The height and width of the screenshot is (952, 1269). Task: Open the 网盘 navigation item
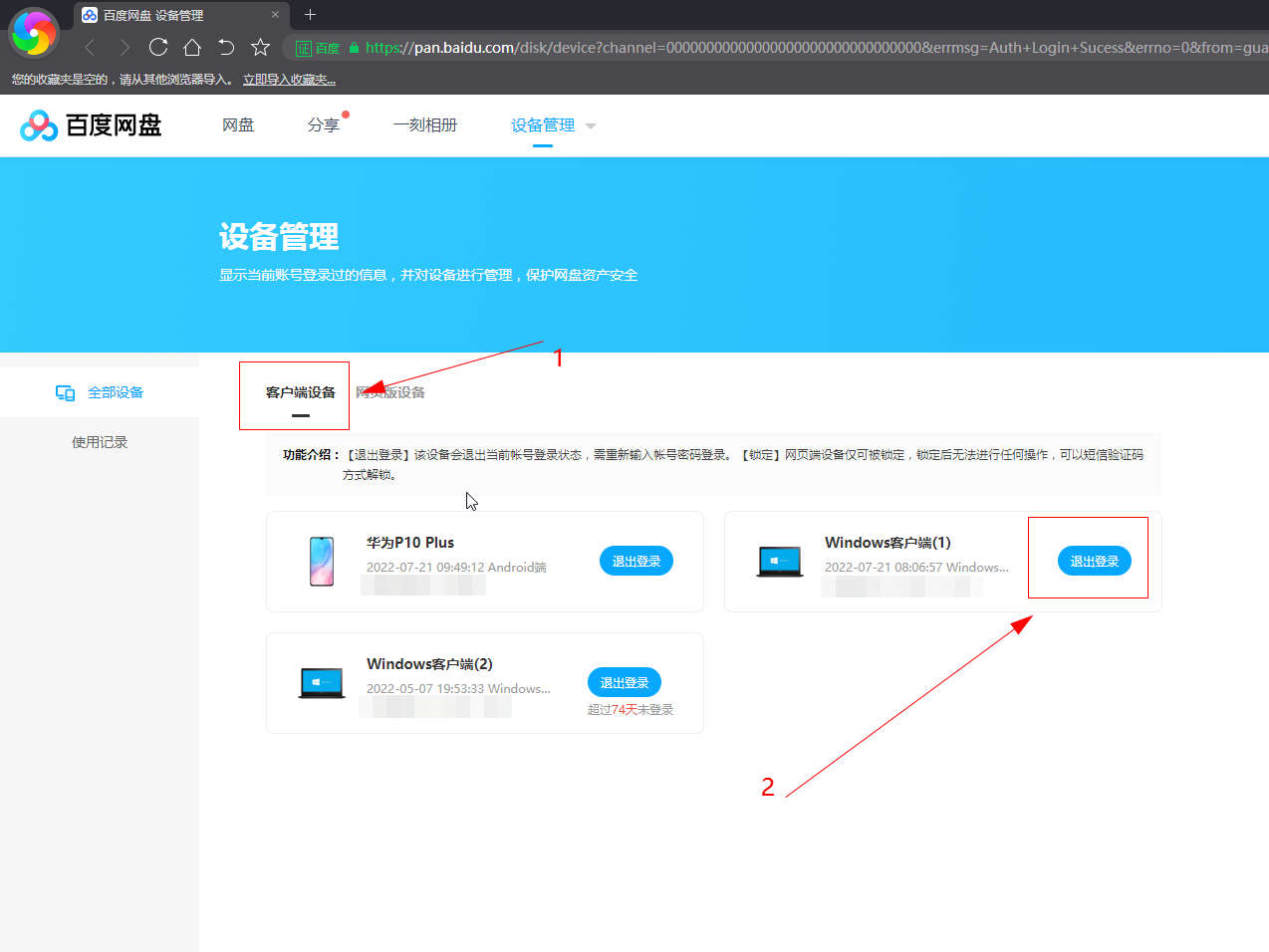238,124
